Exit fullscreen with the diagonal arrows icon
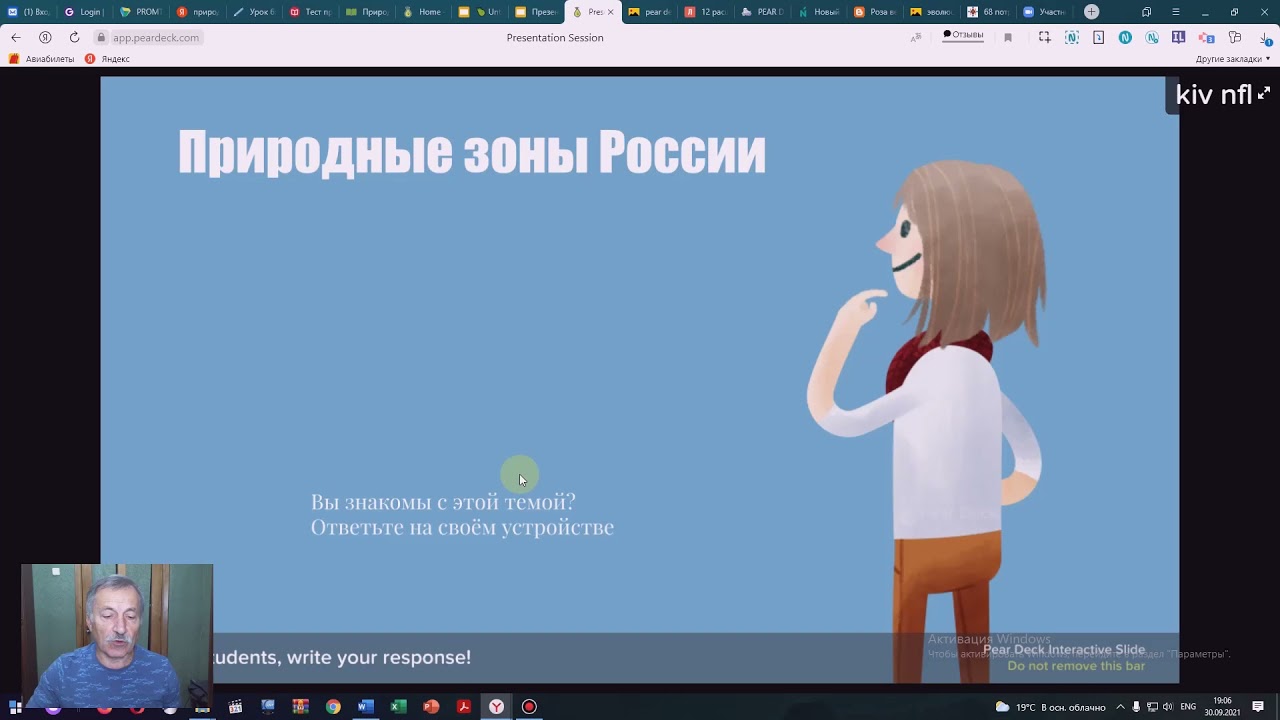The height and width of the screenshot is (720, 1280). tap(1264, 93)
